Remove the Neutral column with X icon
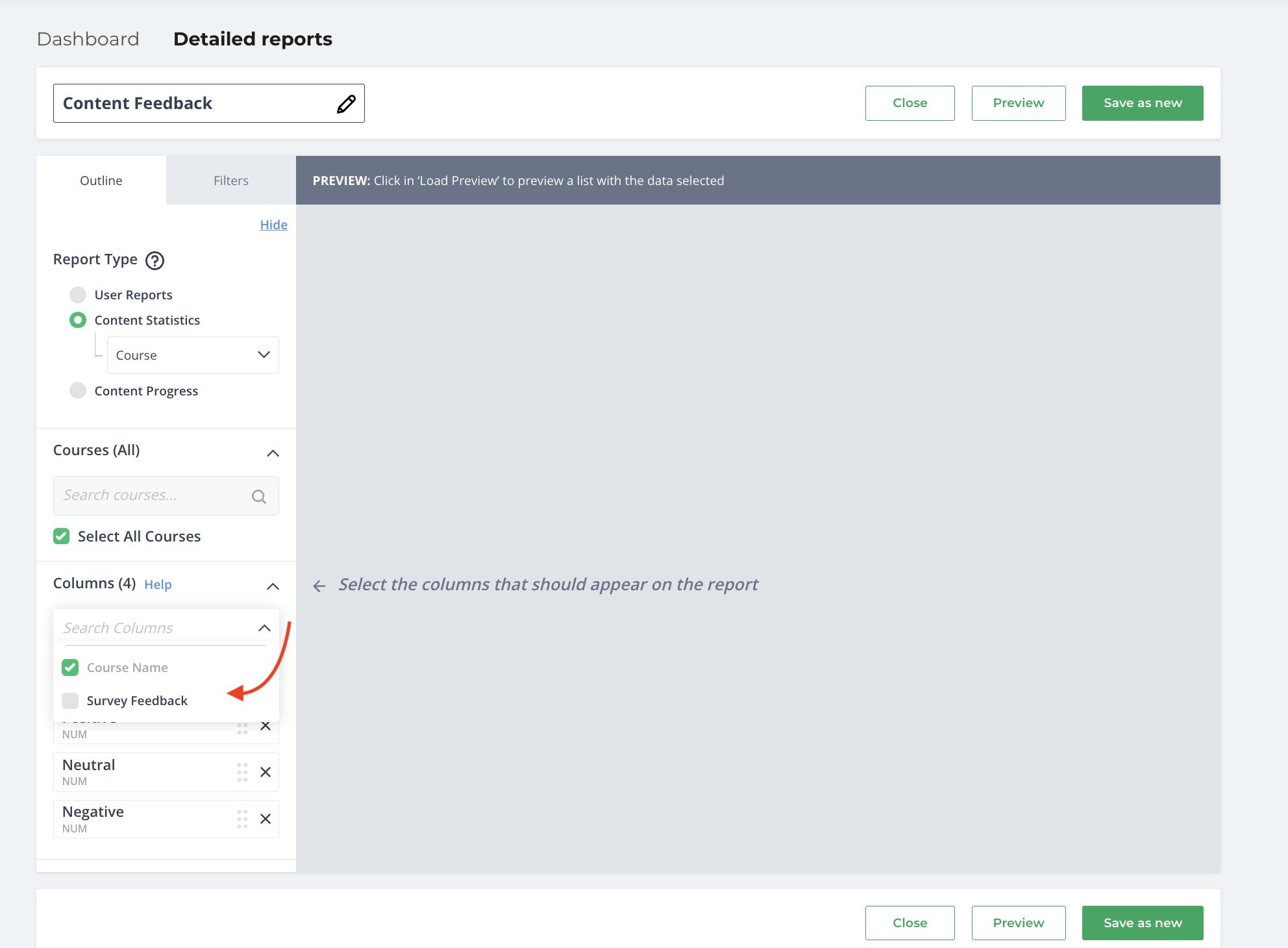 [x=266, y=772]
